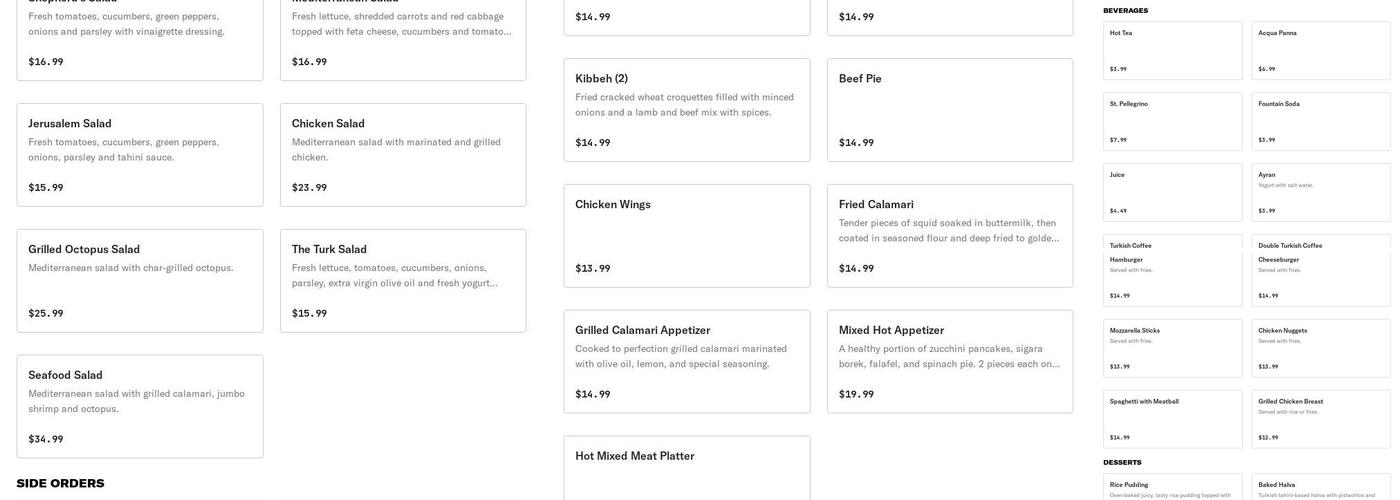Open the Mozzarella Sticks item
This screenshot has height=500, width=1400.
[x=1173, y=348]
